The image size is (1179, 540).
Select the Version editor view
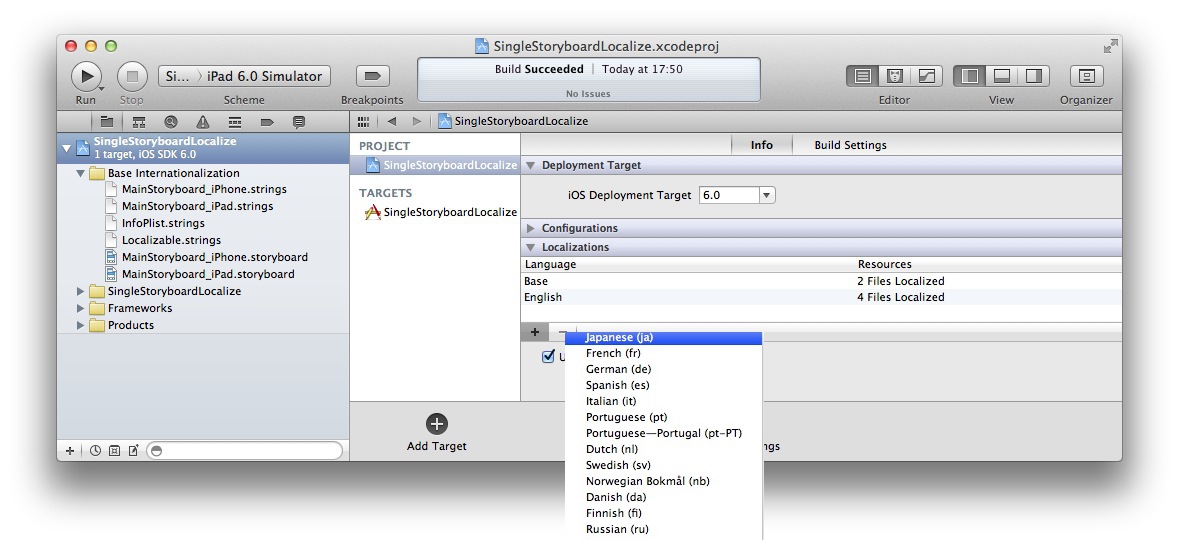coord(926,76)
